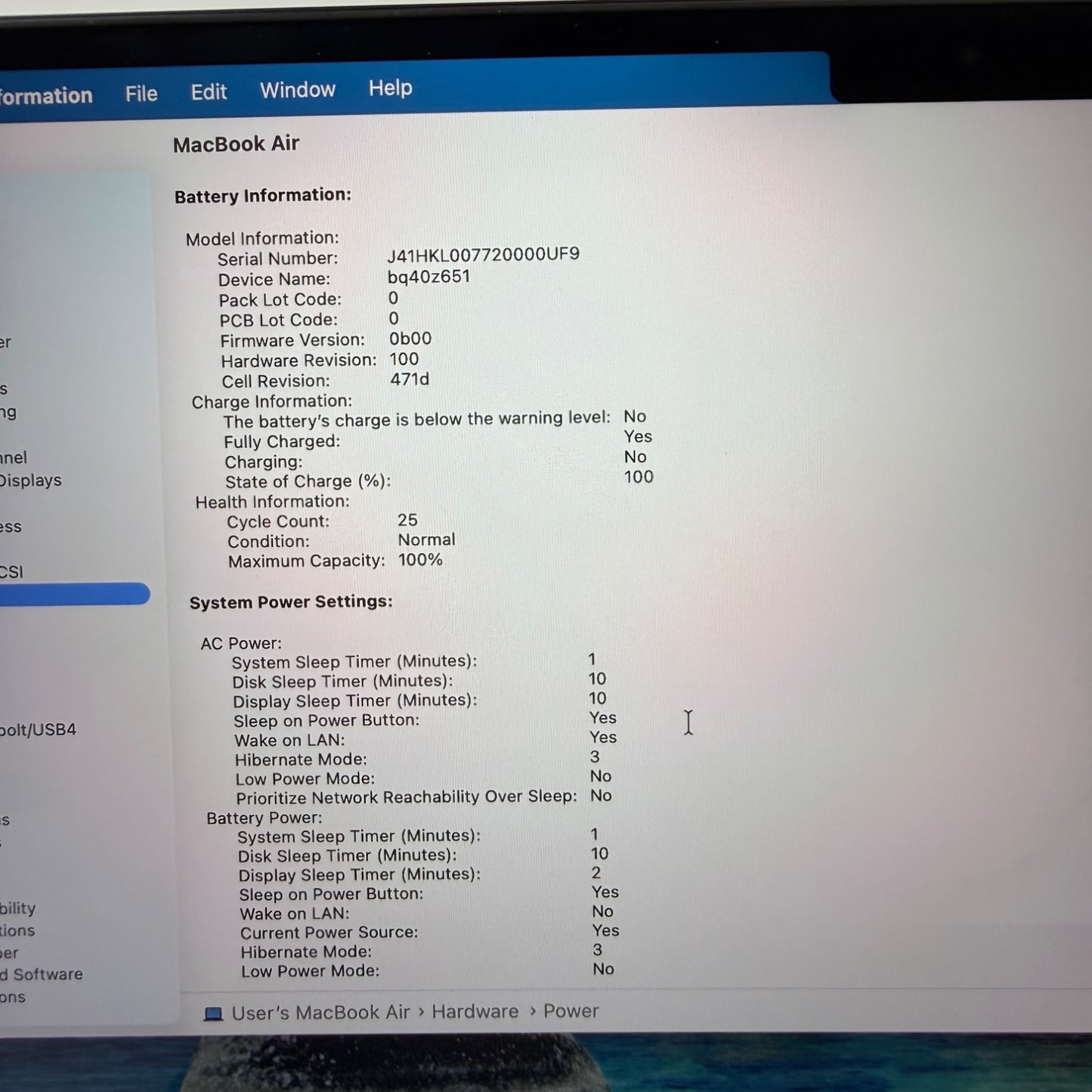Click Wake on LAN under AC Power
The height and width of the screenshot is (1092, 1092).
tap(289, 741)
